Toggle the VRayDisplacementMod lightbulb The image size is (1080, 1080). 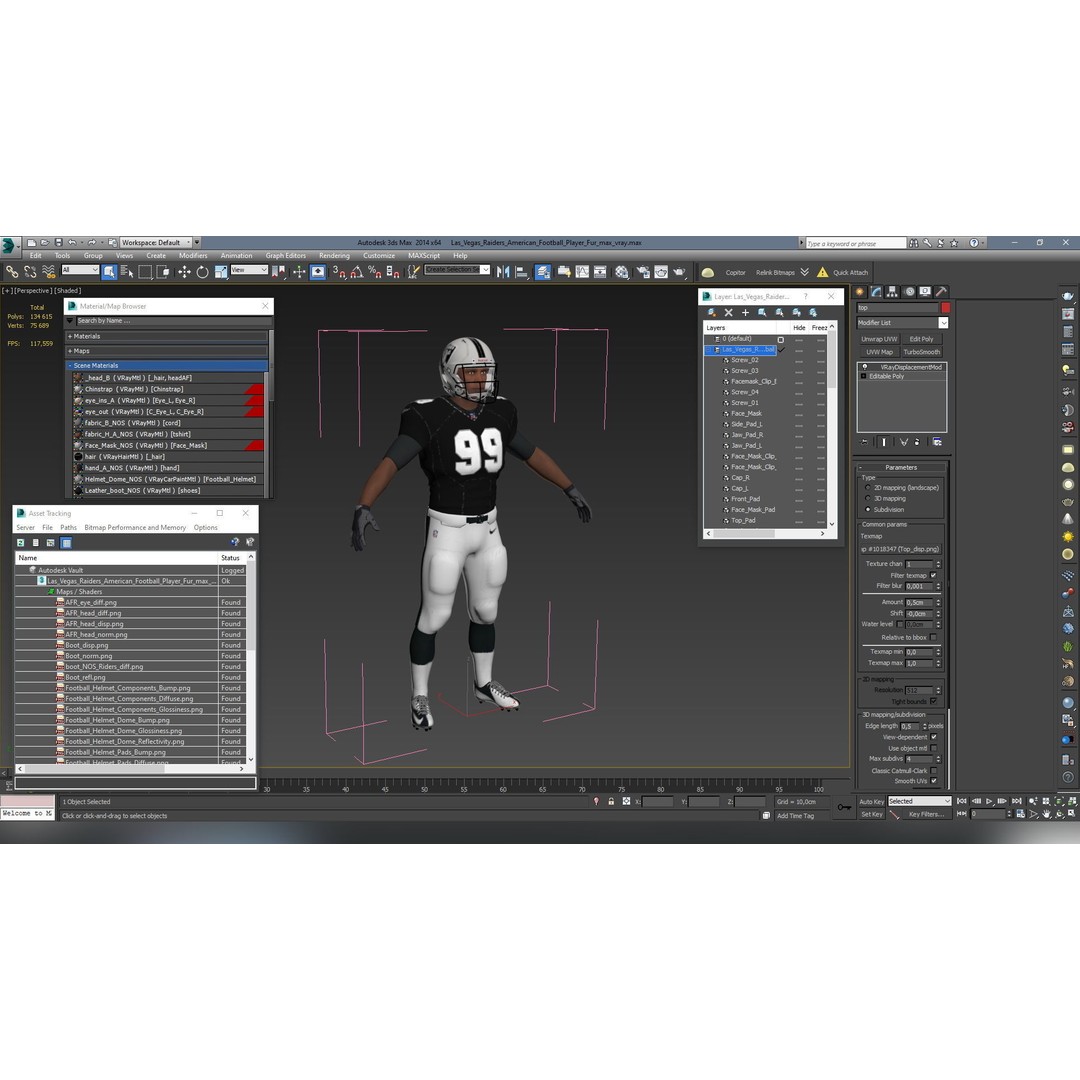click(865, 367)
